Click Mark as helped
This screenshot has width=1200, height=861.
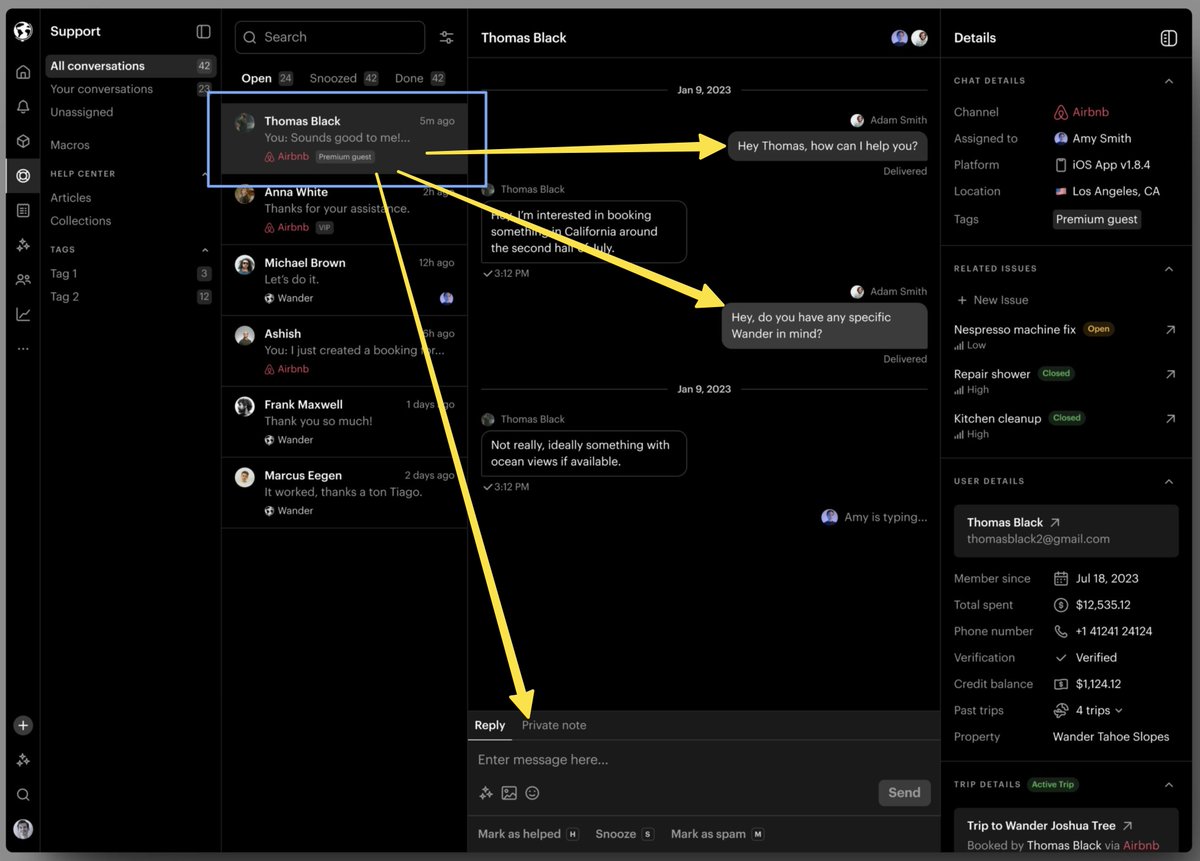coord(528,834)
